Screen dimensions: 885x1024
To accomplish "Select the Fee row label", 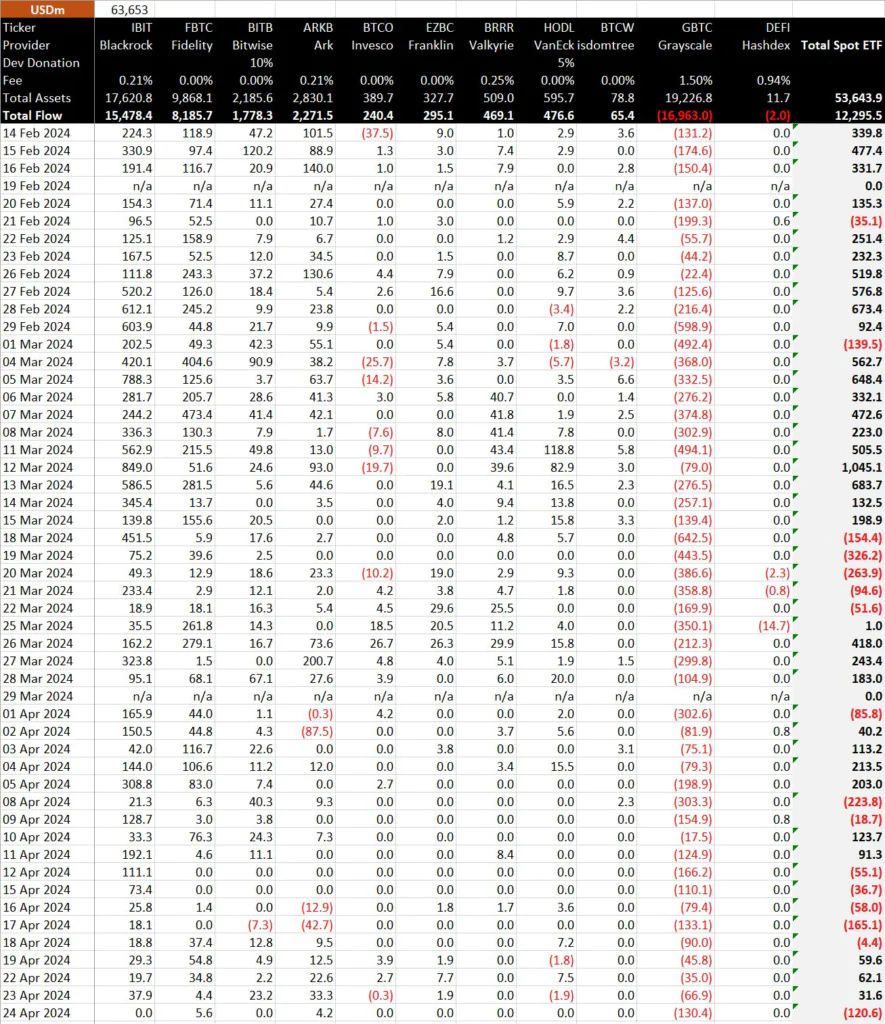I will 12,80.
